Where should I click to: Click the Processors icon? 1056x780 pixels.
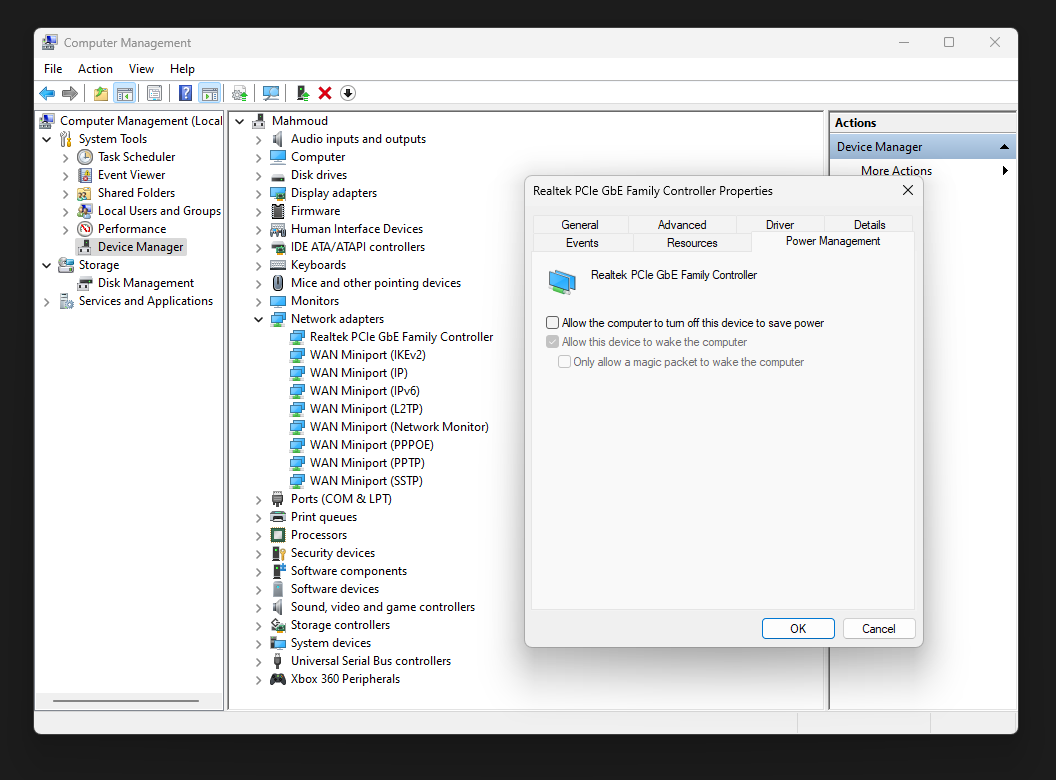[x=277, y=535]
